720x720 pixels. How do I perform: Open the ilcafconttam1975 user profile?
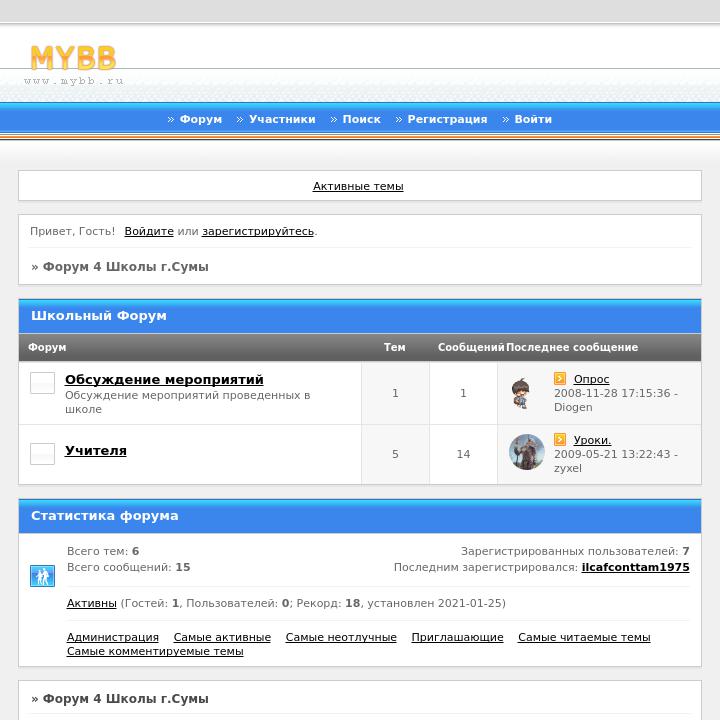[636, 568]
